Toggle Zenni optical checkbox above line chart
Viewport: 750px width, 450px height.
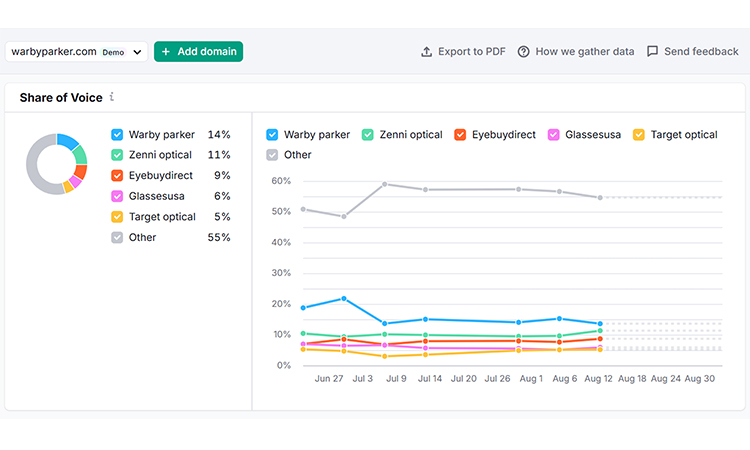click(x=368, y=135)
